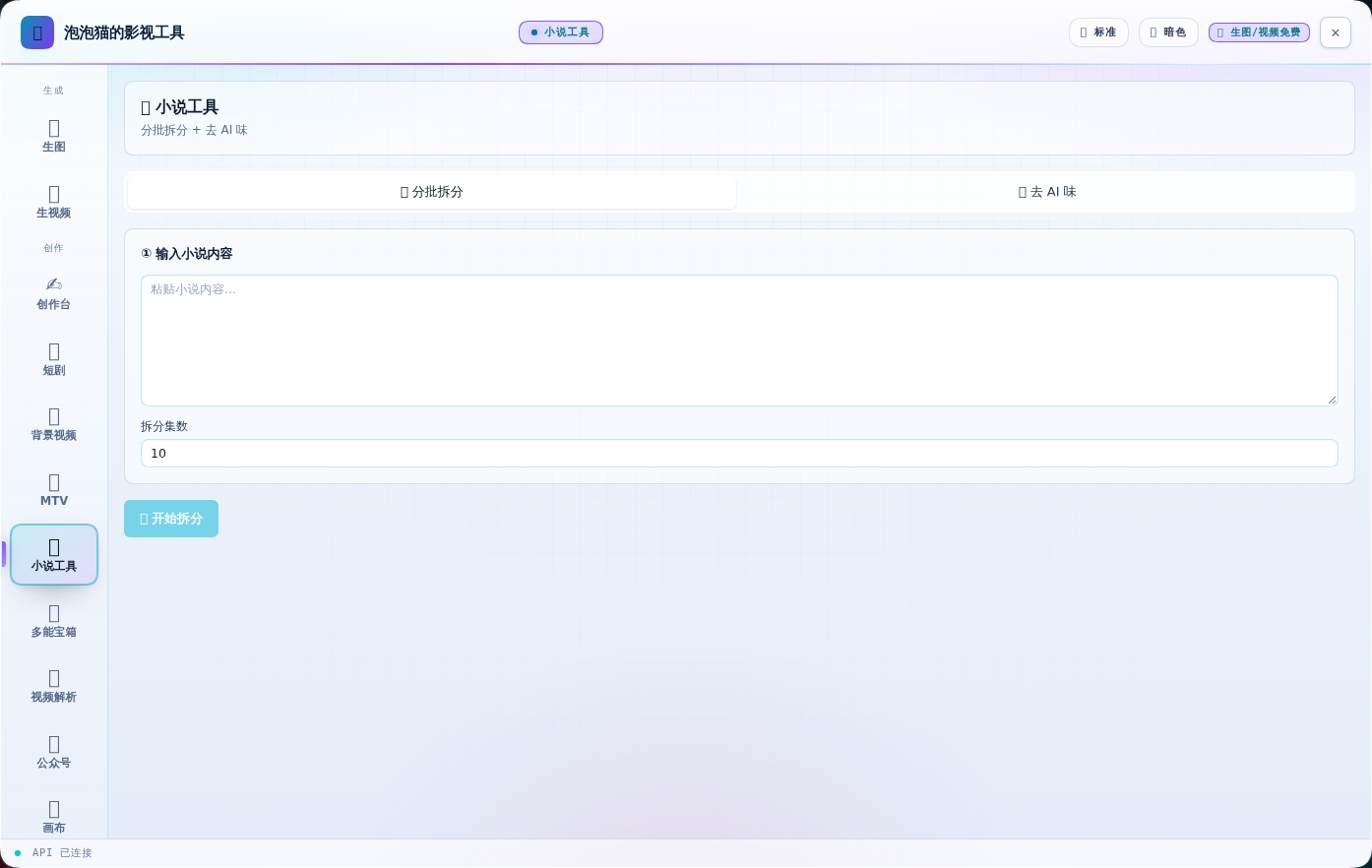Click the 生成 sidebar group heading
1372x868 pixels.
[x=53, y=91]
